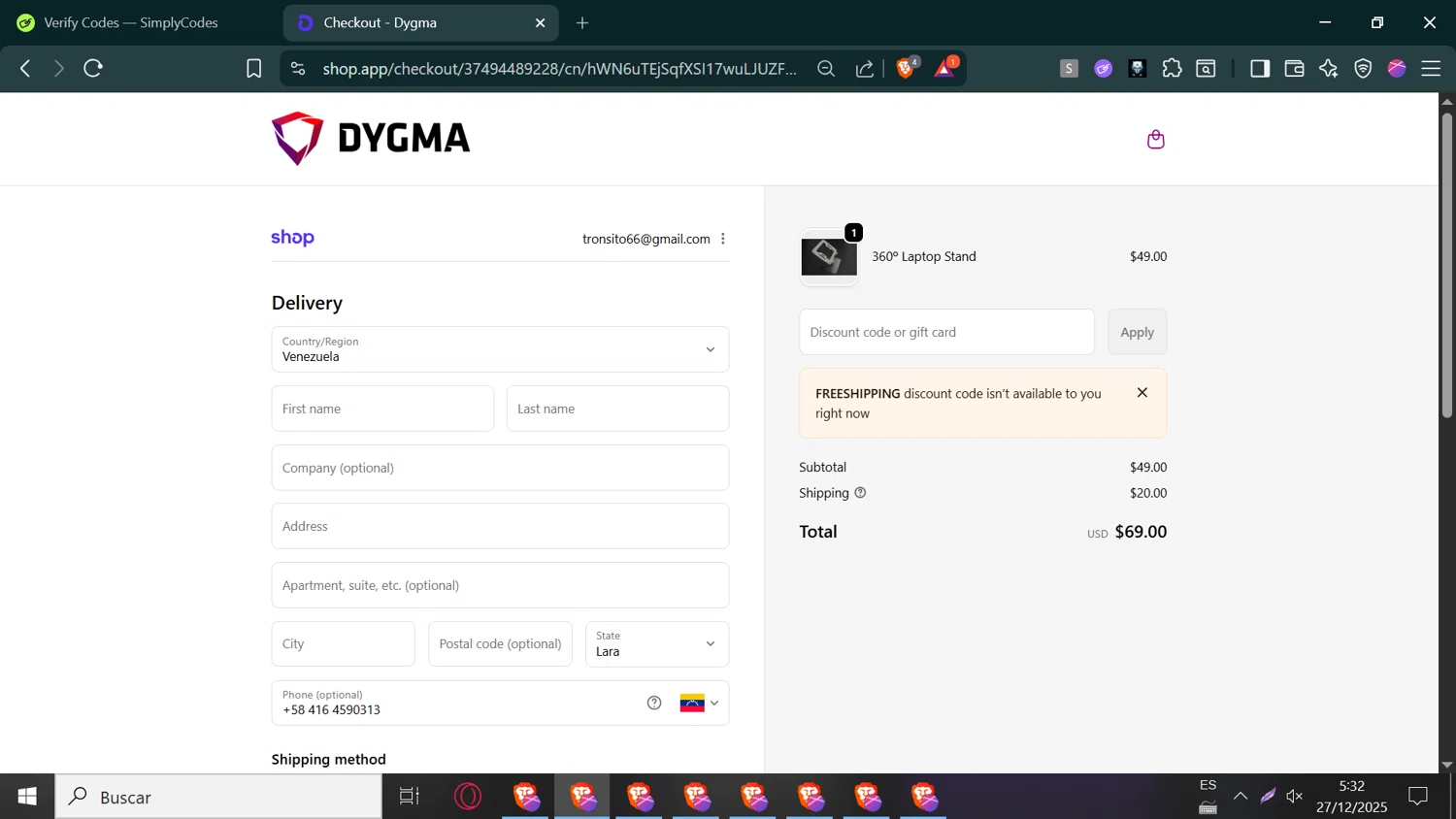Focus the Last name field
1456x819 pixels.
click(617, 409)
